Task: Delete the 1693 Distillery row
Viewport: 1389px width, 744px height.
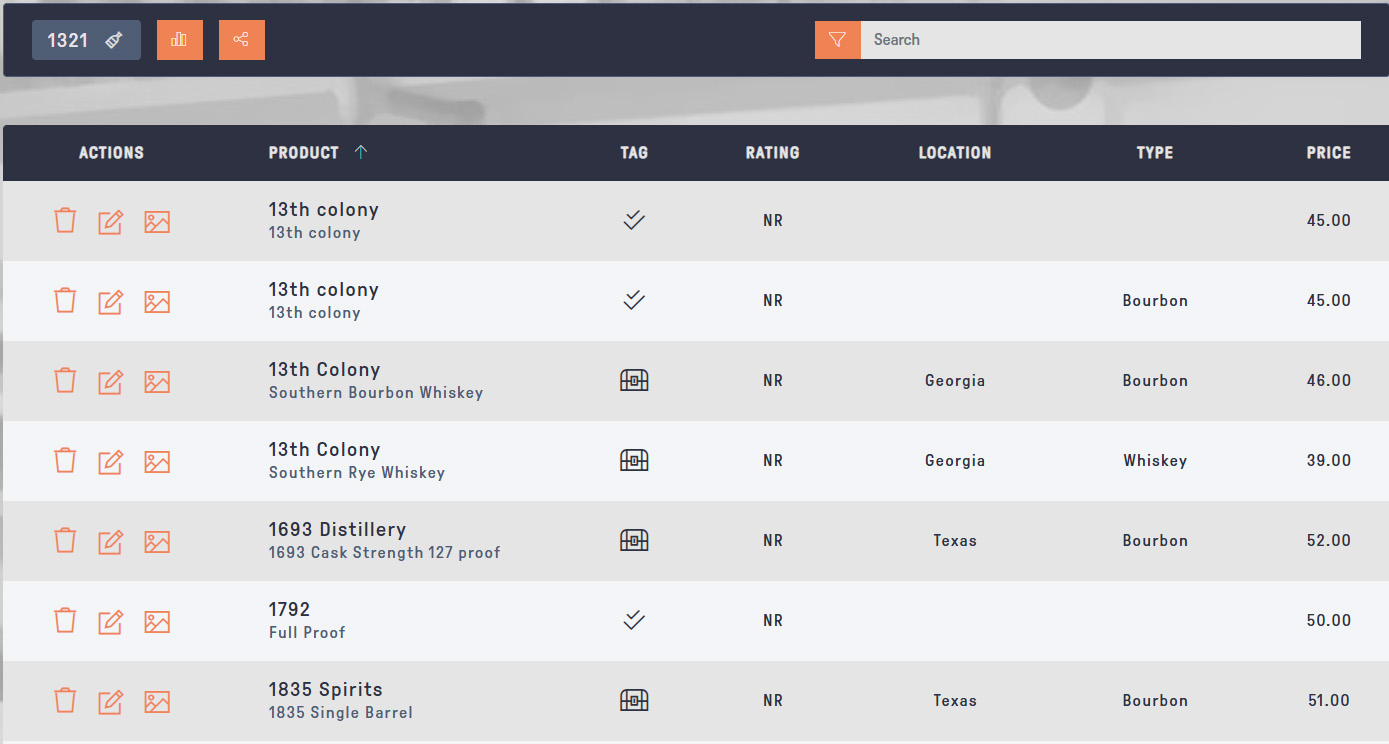Action: coord(65,541)
